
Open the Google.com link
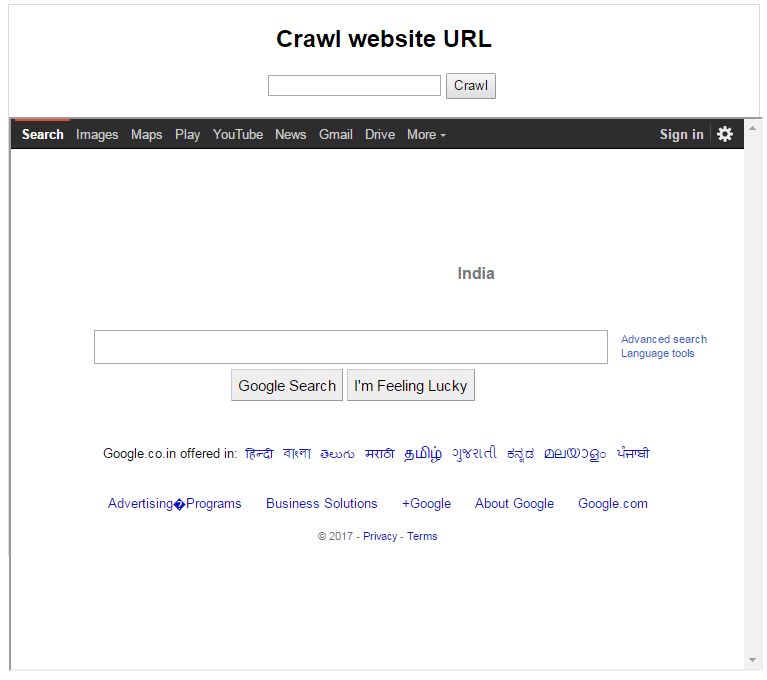click(612, 503)
